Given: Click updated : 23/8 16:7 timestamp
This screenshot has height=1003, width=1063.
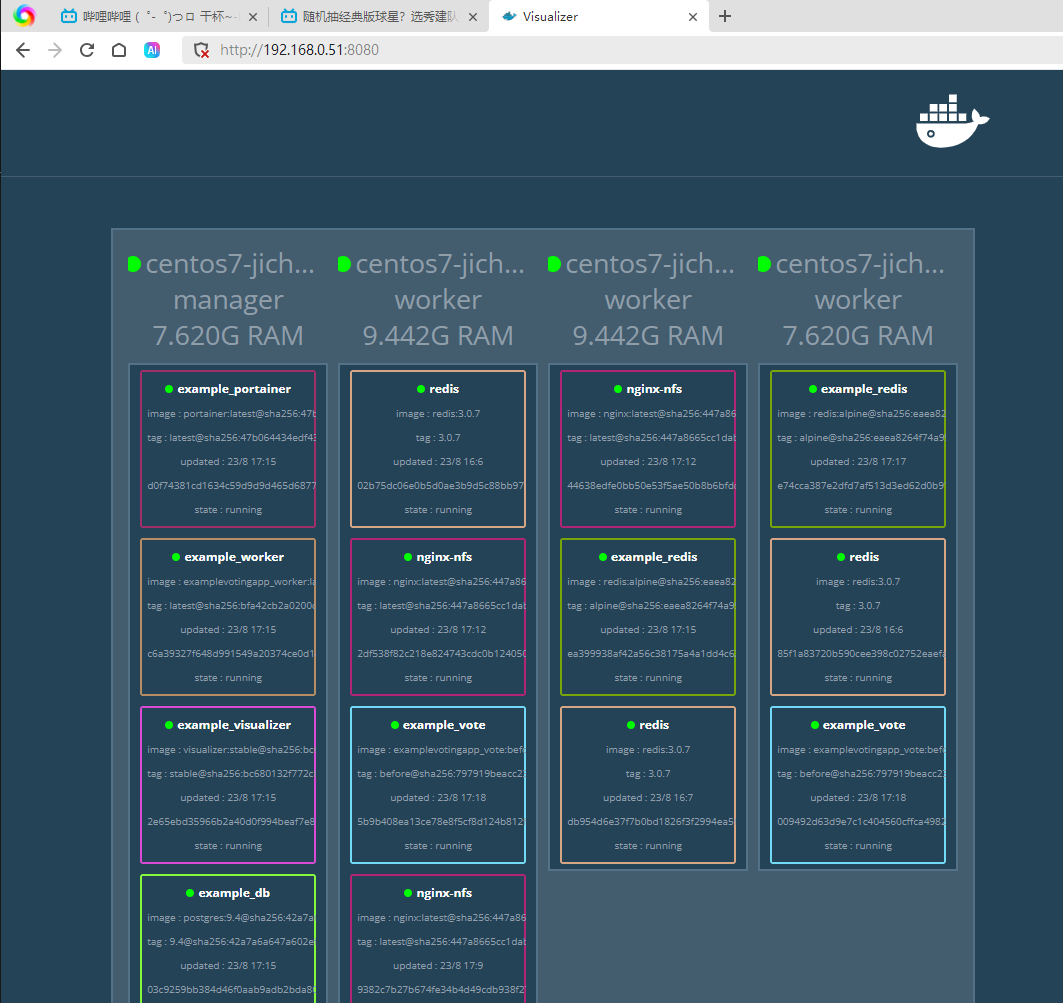Looking at the screenshot, I should [x=648, y=798].
